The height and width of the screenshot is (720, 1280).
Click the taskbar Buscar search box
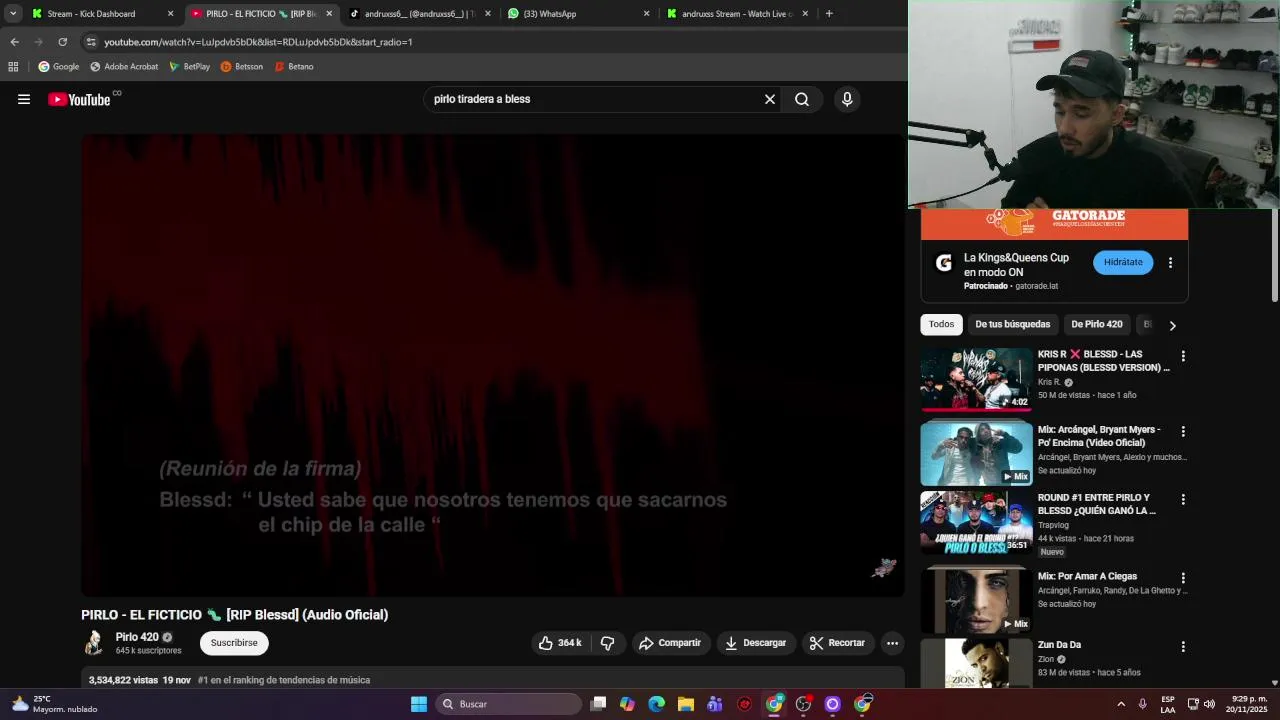coord(509,704)
